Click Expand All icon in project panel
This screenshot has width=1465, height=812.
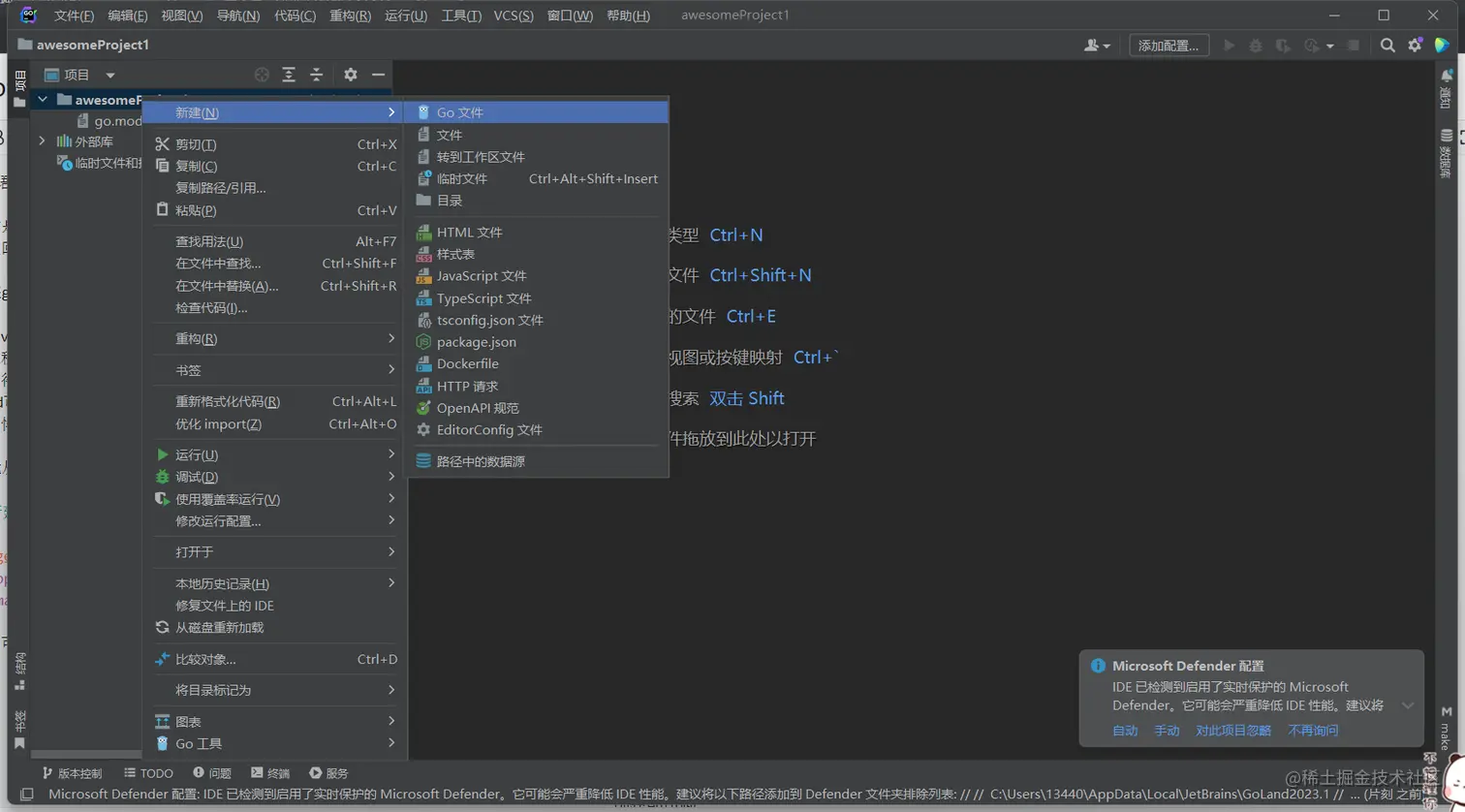[289, 75]
